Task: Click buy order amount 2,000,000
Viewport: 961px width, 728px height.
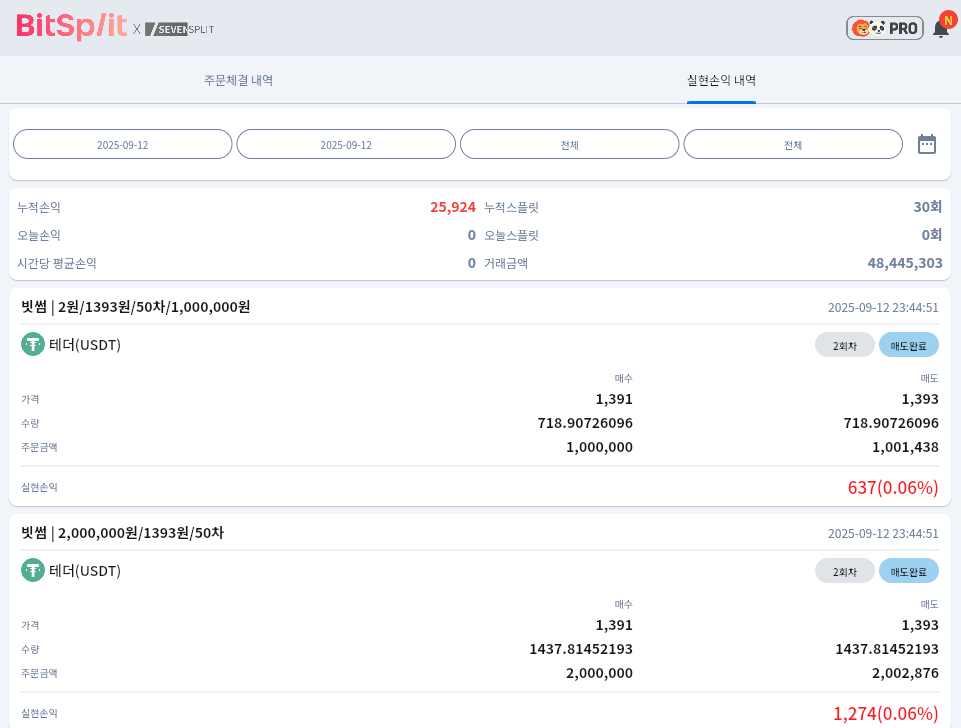Action: [599, 673]
